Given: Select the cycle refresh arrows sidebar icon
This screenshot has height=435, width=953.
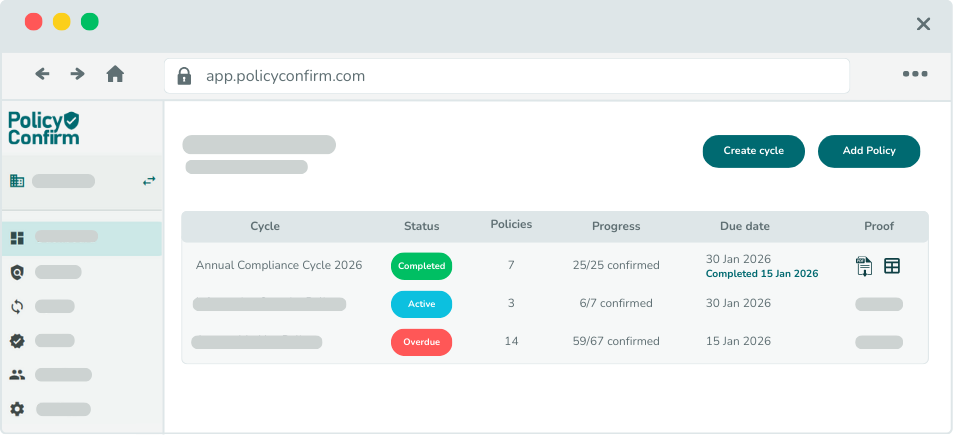Looking at the screenshot, I should point(17,307).
